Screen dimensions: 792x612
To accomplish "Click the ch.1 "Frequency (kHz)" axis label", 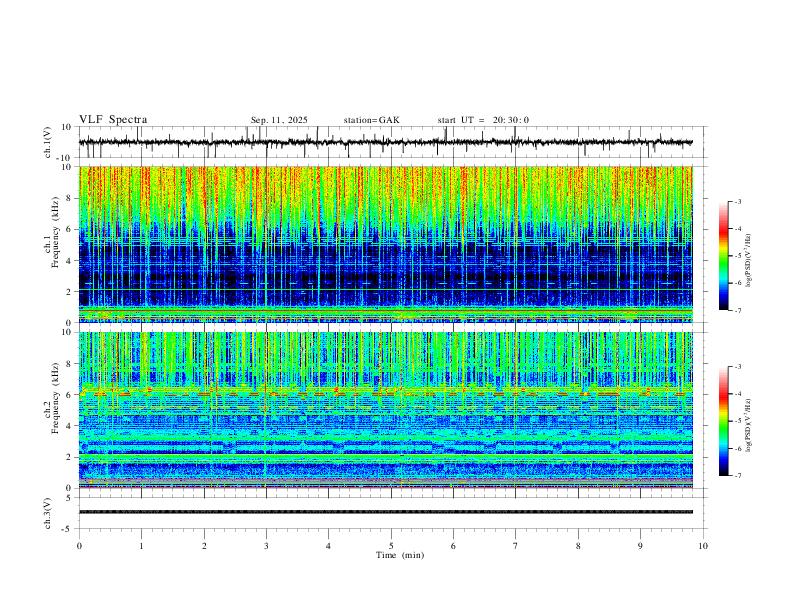I will (x=55, y=231).
